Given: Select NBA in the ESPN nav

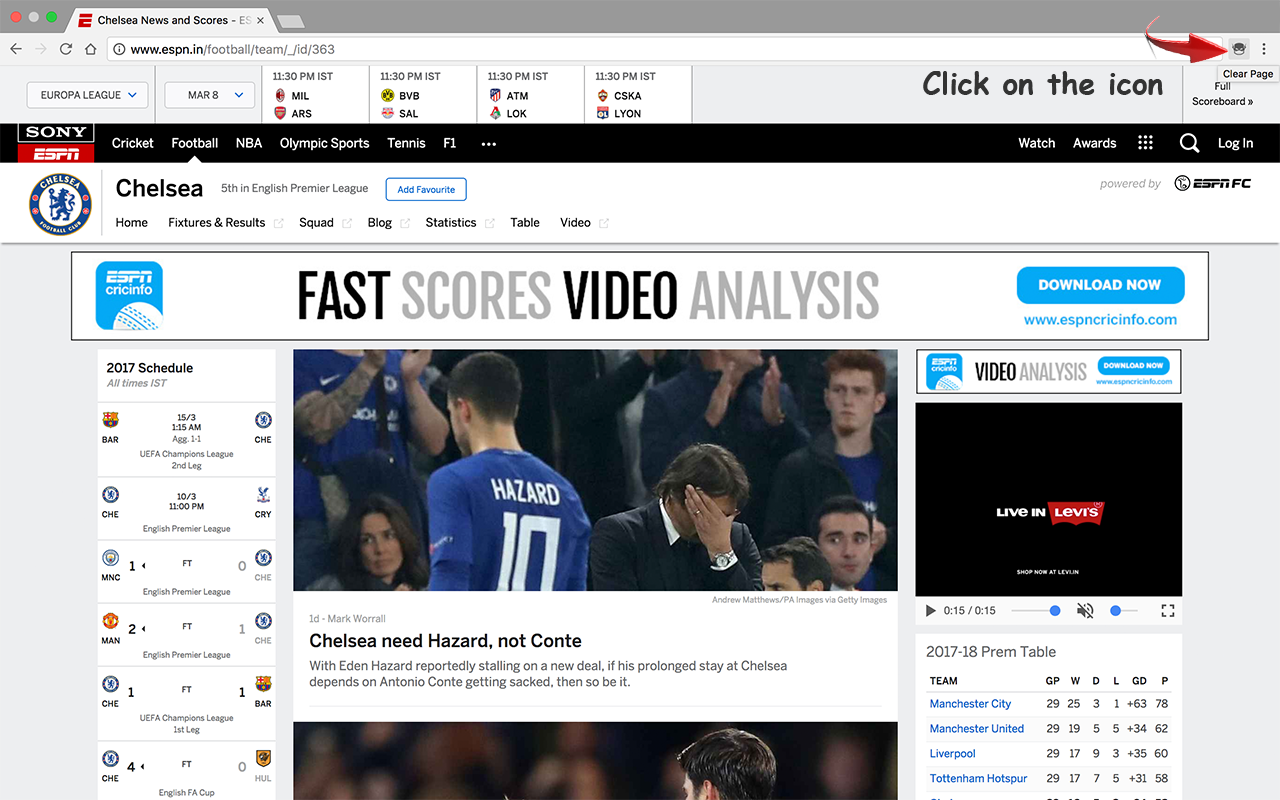Looking at the screenshot, I should click(x=248, y=143).
